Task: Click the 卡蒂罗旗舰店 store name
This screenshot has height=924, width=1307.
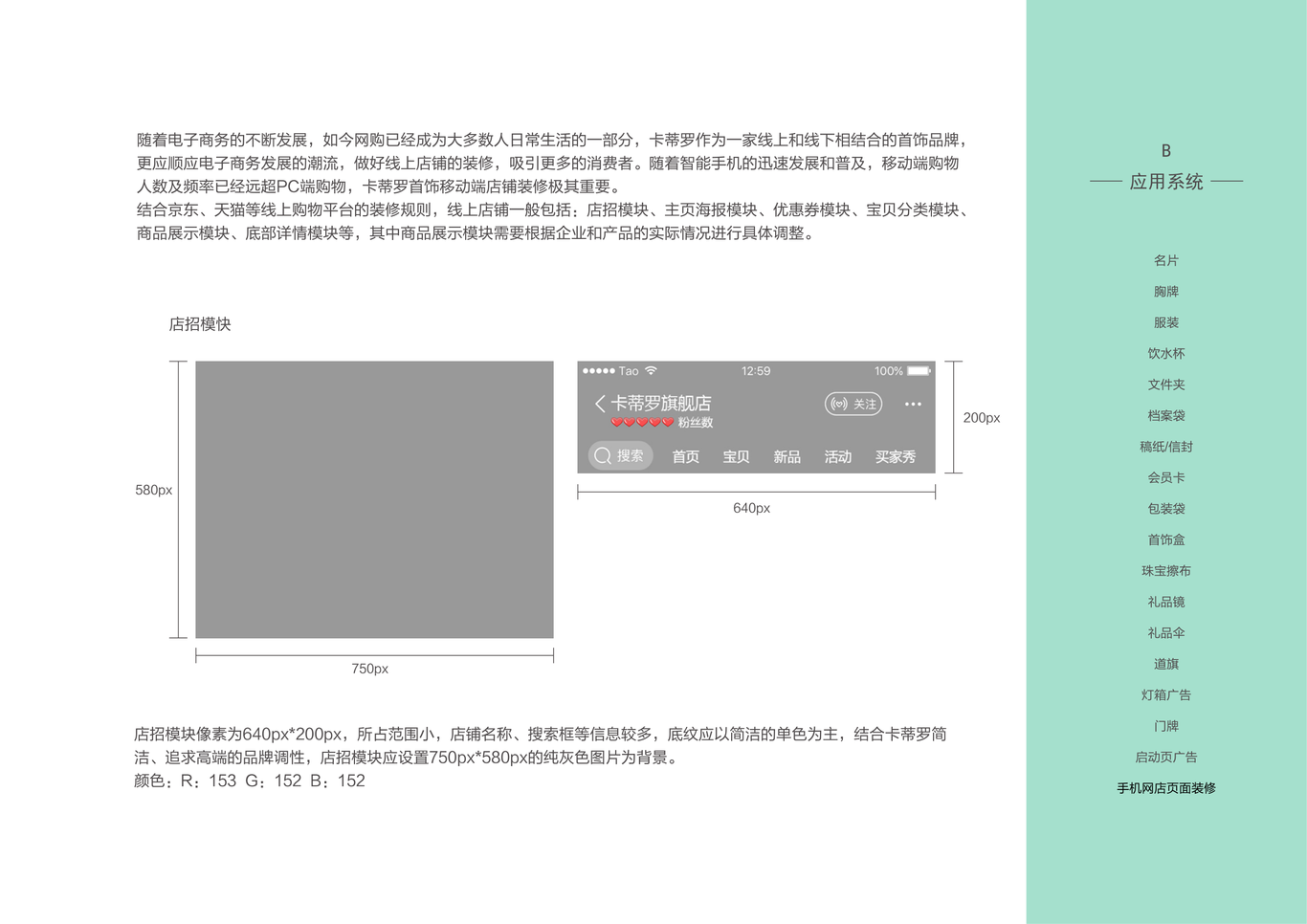Action: pyautogui.click(x=661, y=404)
